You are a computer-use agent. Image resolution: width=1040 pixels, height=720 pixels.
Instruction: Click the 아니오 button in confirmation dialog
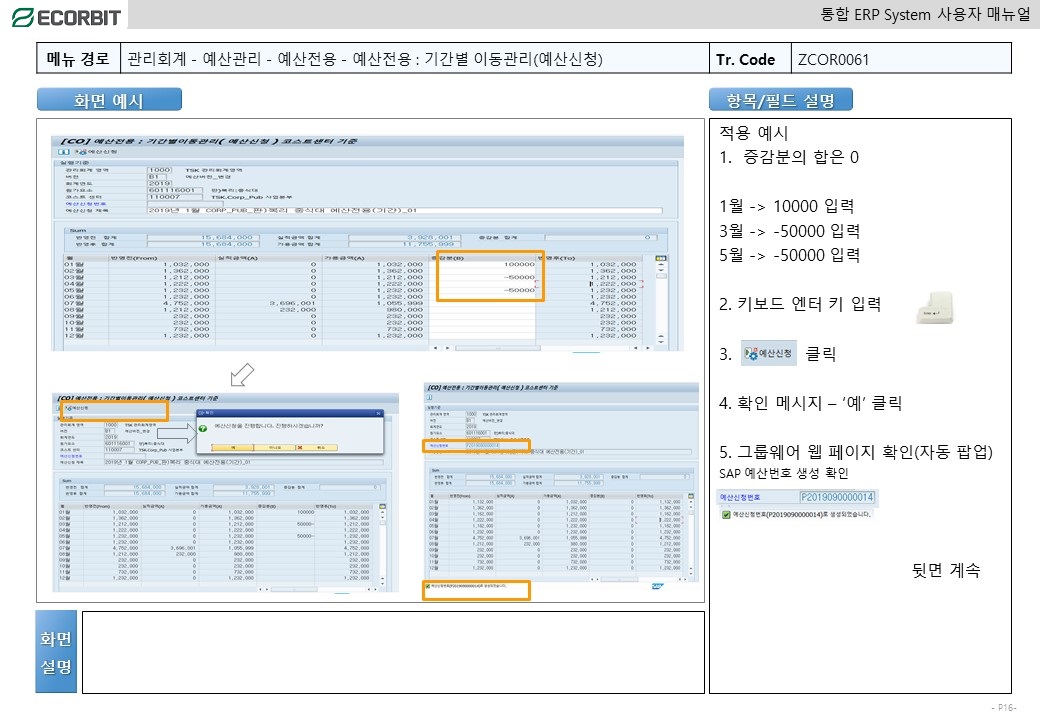274,448
